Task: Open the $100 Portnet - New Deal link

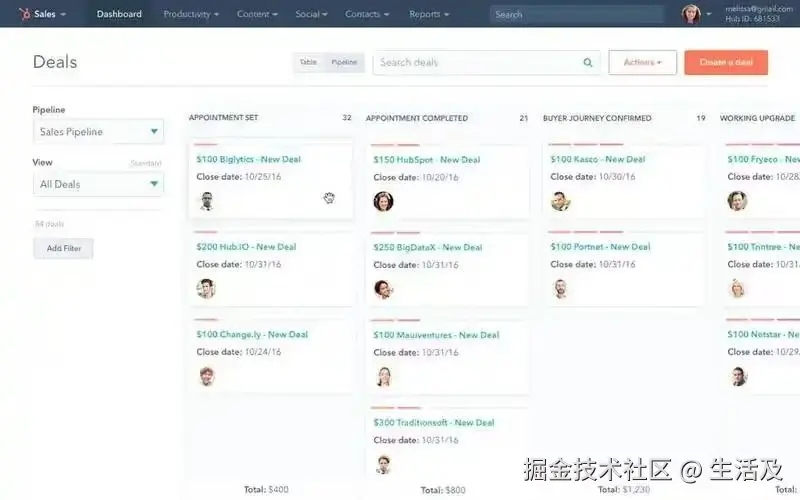Action: (x=600, y=247)
